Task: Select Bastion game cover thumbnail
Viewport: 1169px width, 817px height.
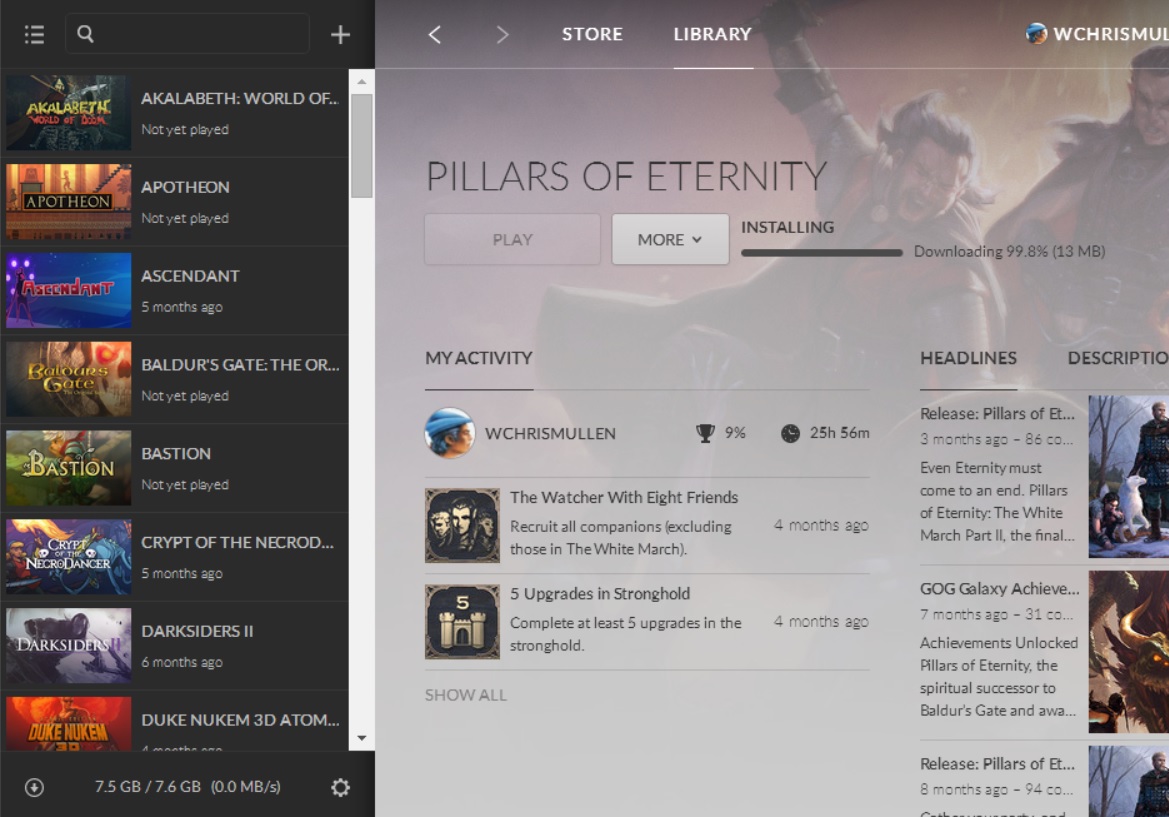Action: pyautogui.click(x=69, y=467)
